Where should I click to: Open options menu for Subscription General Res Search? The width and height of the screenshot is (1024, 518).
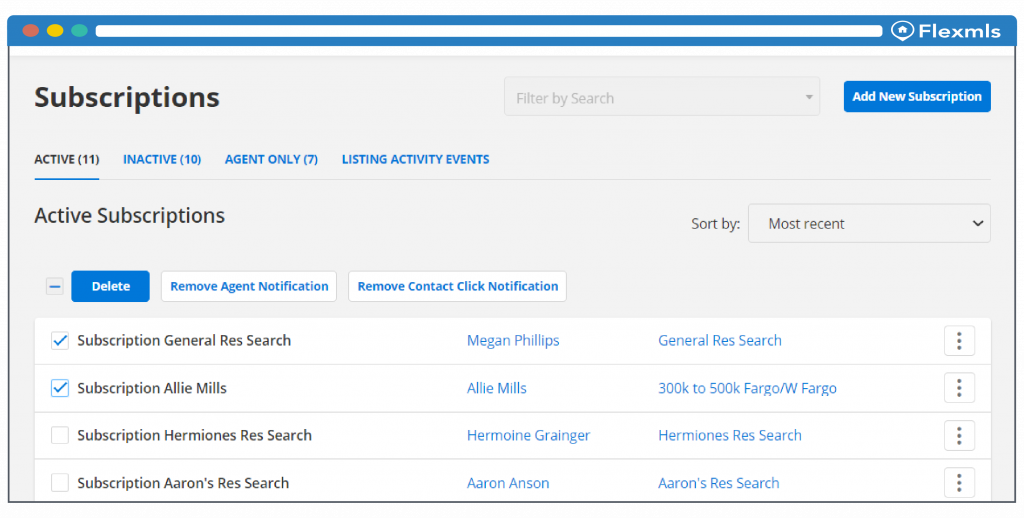click(959, 340)
